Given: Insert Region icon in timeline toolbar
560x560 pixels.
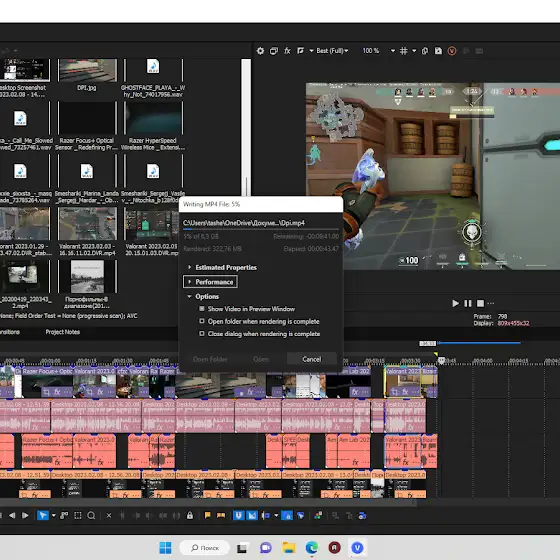Looking at the screenshot, I should point(221,515).
